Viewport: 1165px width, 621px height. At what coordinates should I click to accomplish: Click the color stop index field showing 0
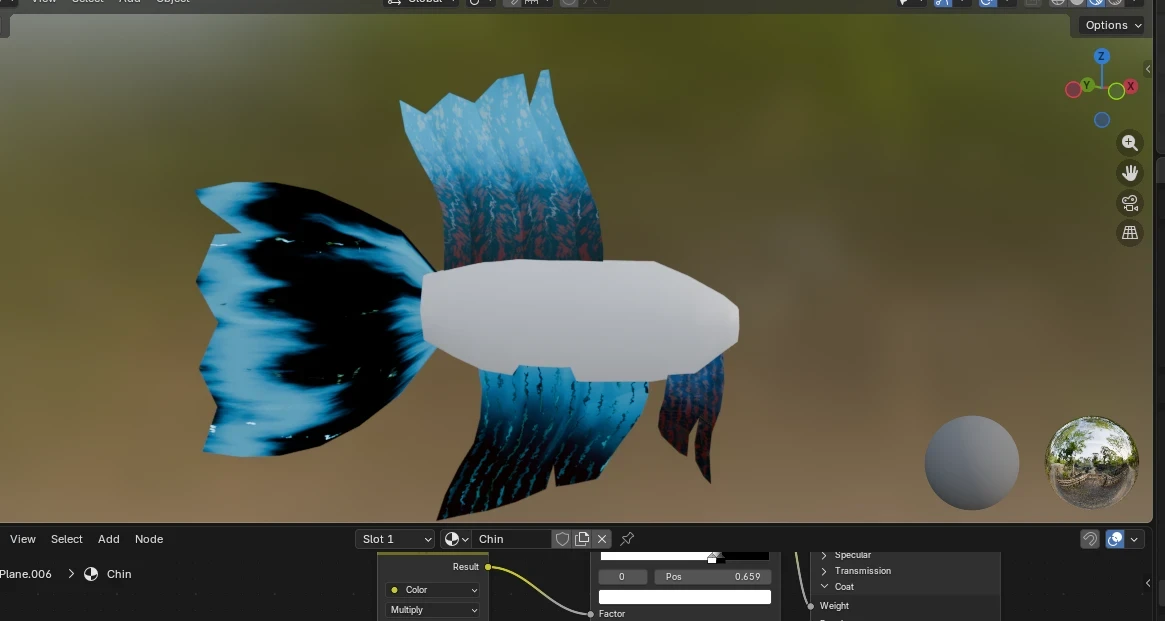(622, 576)
